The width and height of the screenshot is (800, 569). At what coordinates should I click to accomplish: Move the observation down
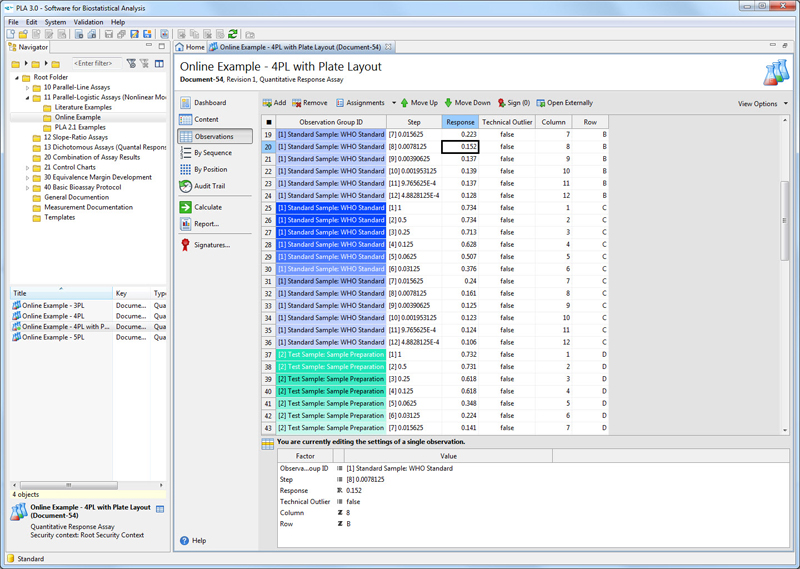tap(467, 103)
